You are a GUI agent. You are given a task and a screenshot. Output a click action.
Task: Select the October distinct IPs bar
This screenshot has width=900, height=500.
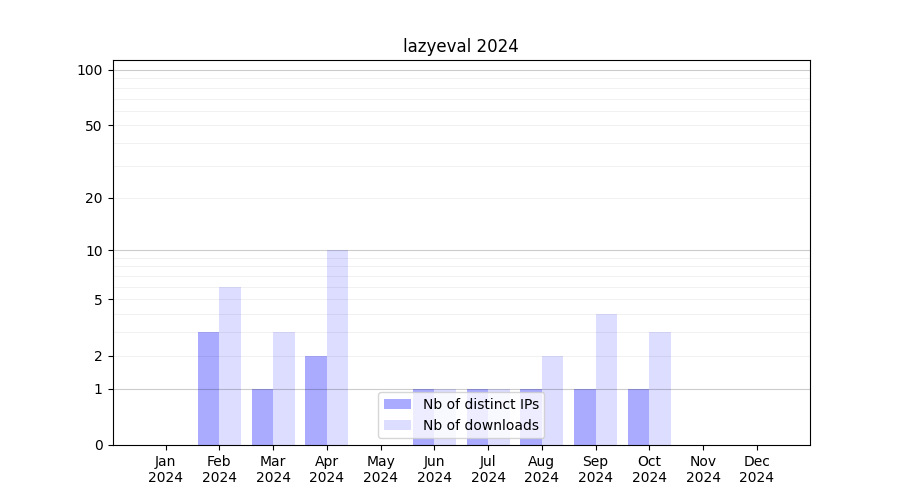click(638, 417)
